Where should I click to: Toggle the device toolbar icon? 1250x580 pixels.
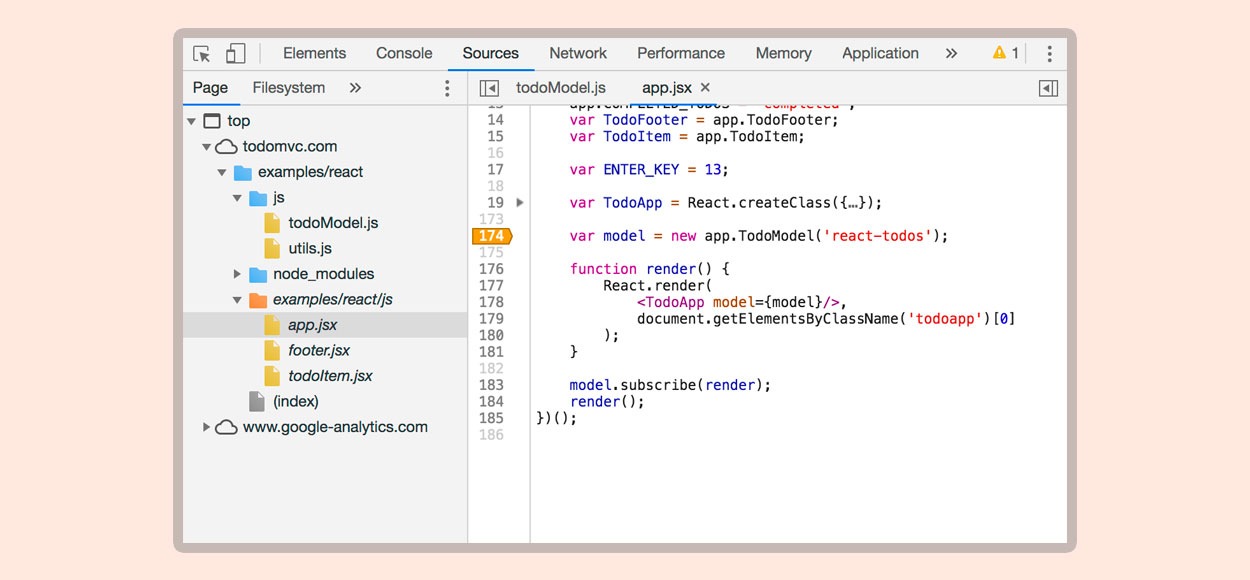pyautogui.click(x=235, y=54)
